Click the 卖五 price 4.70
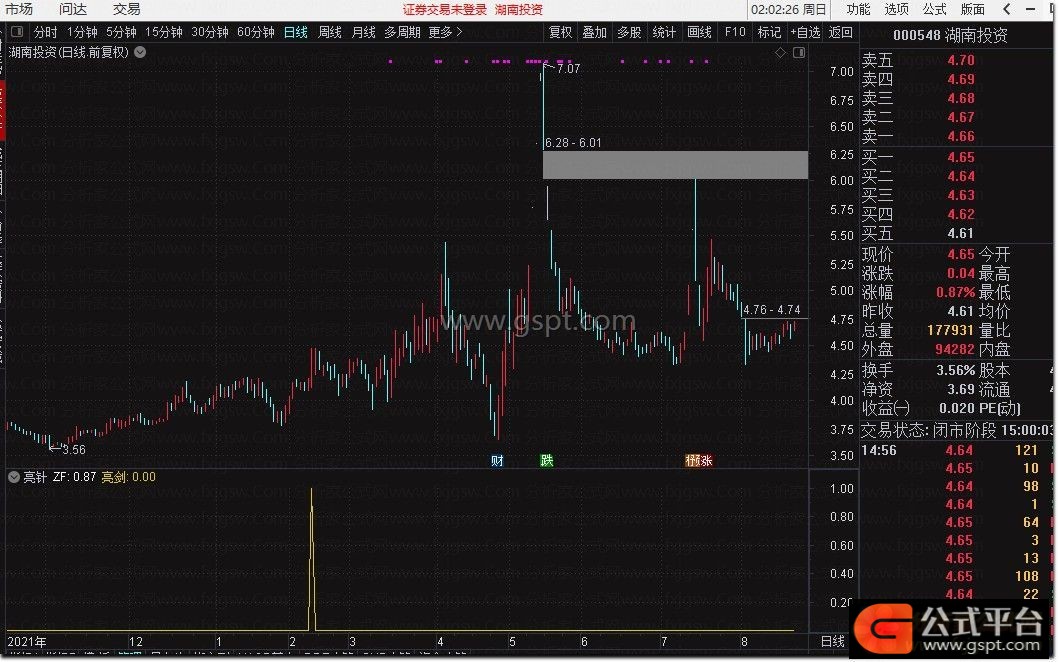Image resolution: width=1059 pixels, height=662 pixels. pos(960,60)
